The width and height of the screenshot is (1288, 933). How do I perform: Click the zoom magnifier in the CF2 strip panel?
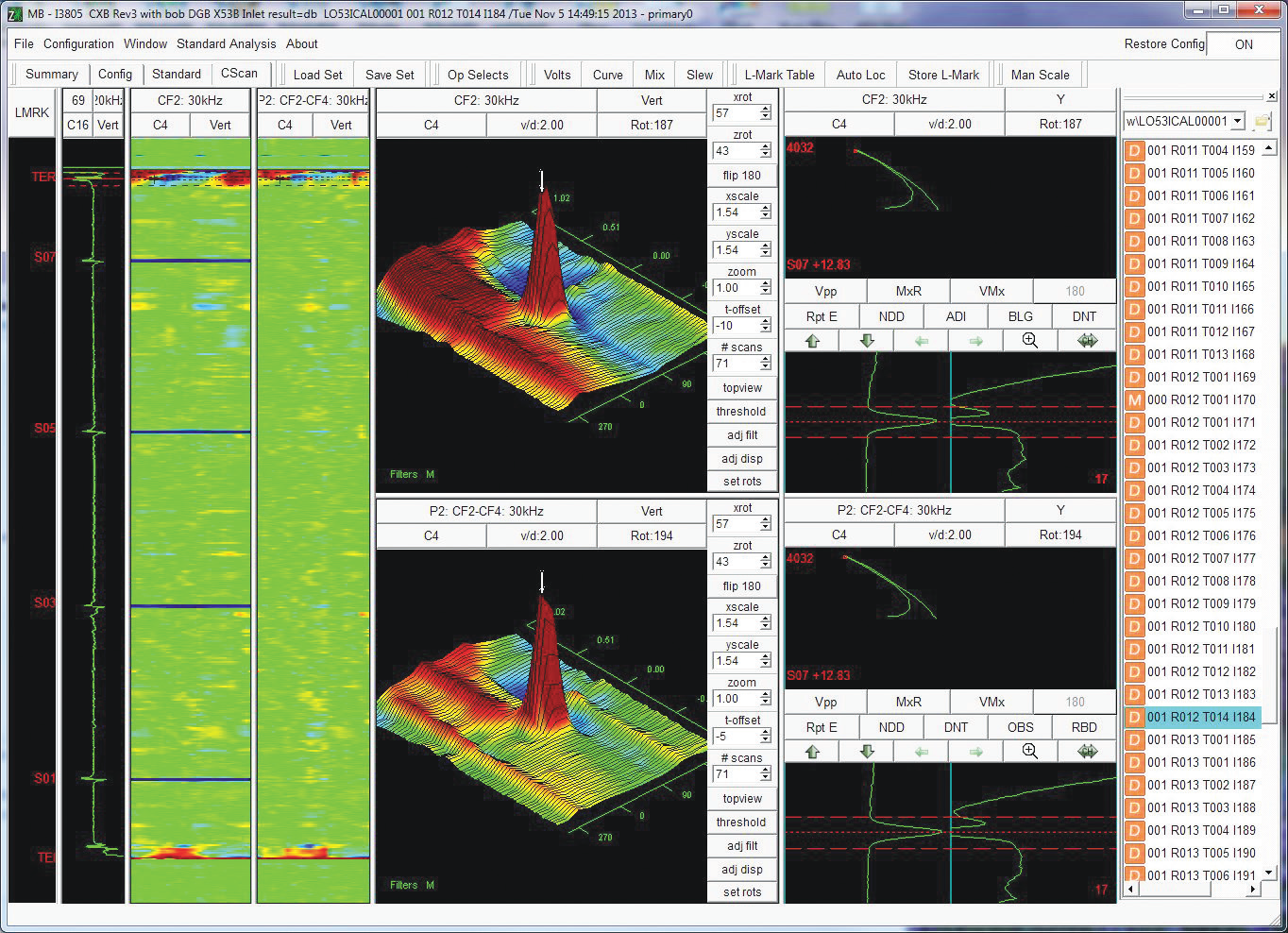(x=1029, y=341)
